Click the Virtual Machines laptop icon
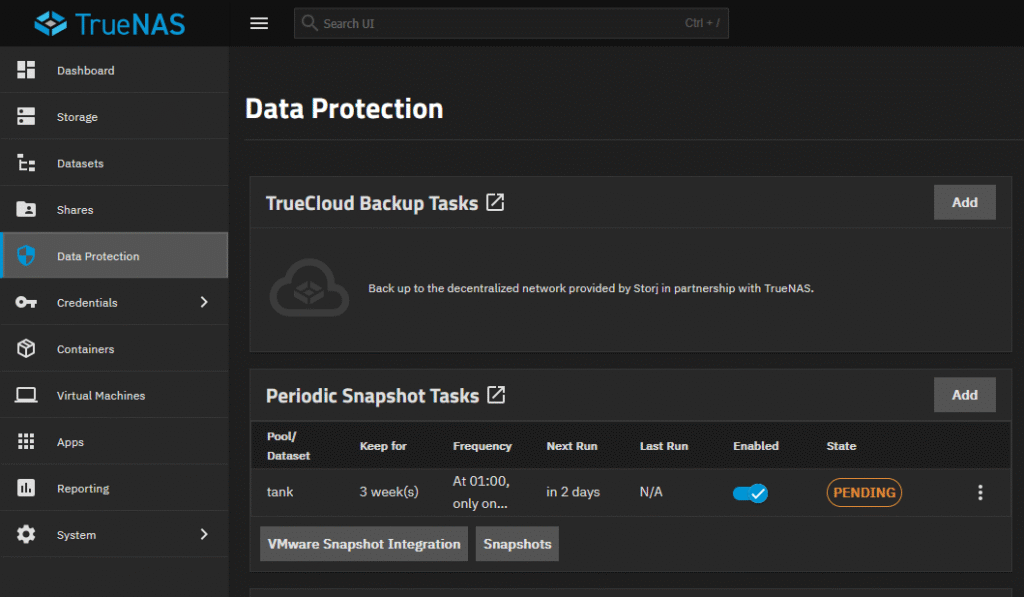 [26, 396]
